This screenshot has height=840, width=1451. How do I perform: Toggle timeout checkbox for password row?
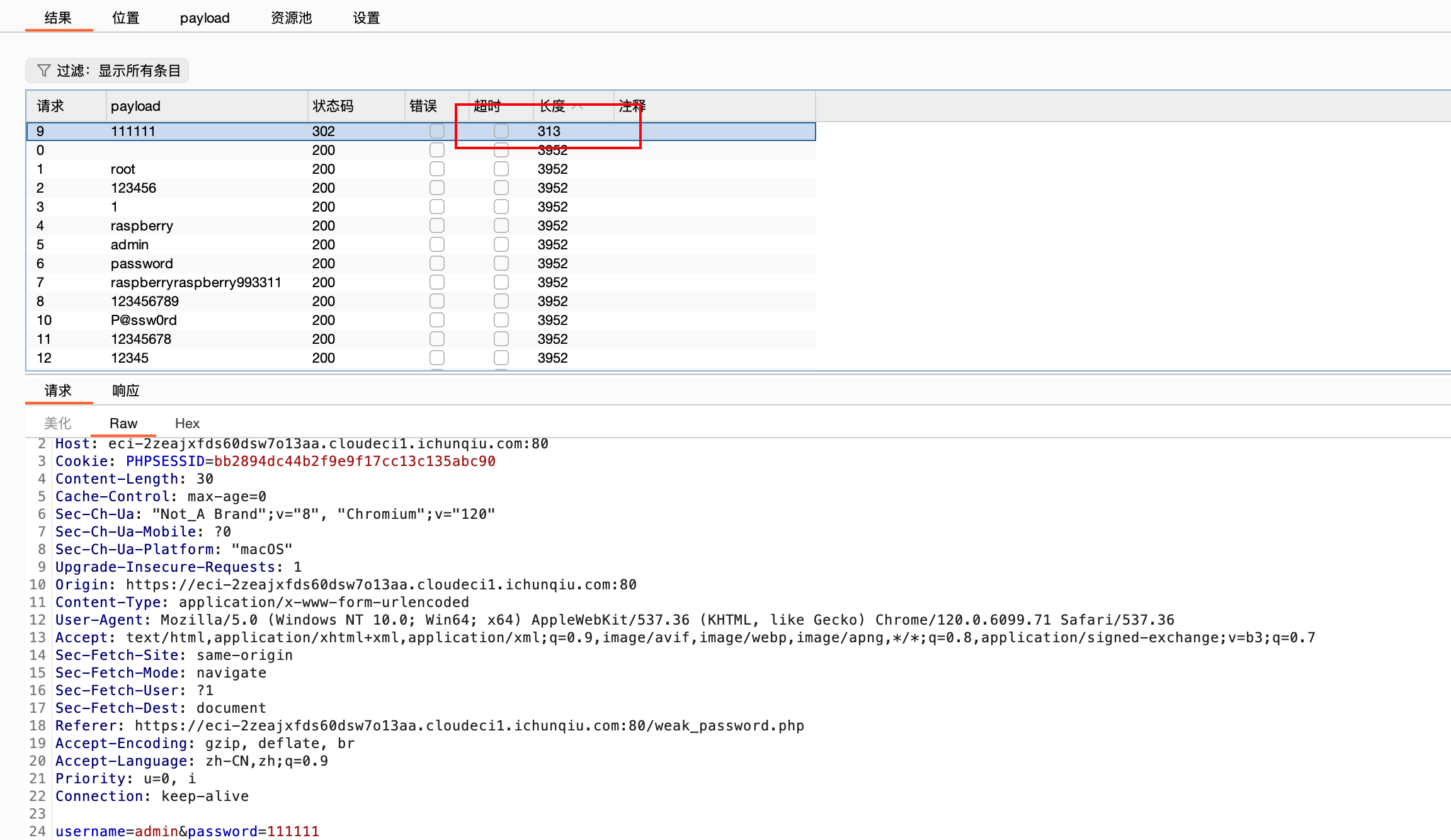[x=501, y=263]
